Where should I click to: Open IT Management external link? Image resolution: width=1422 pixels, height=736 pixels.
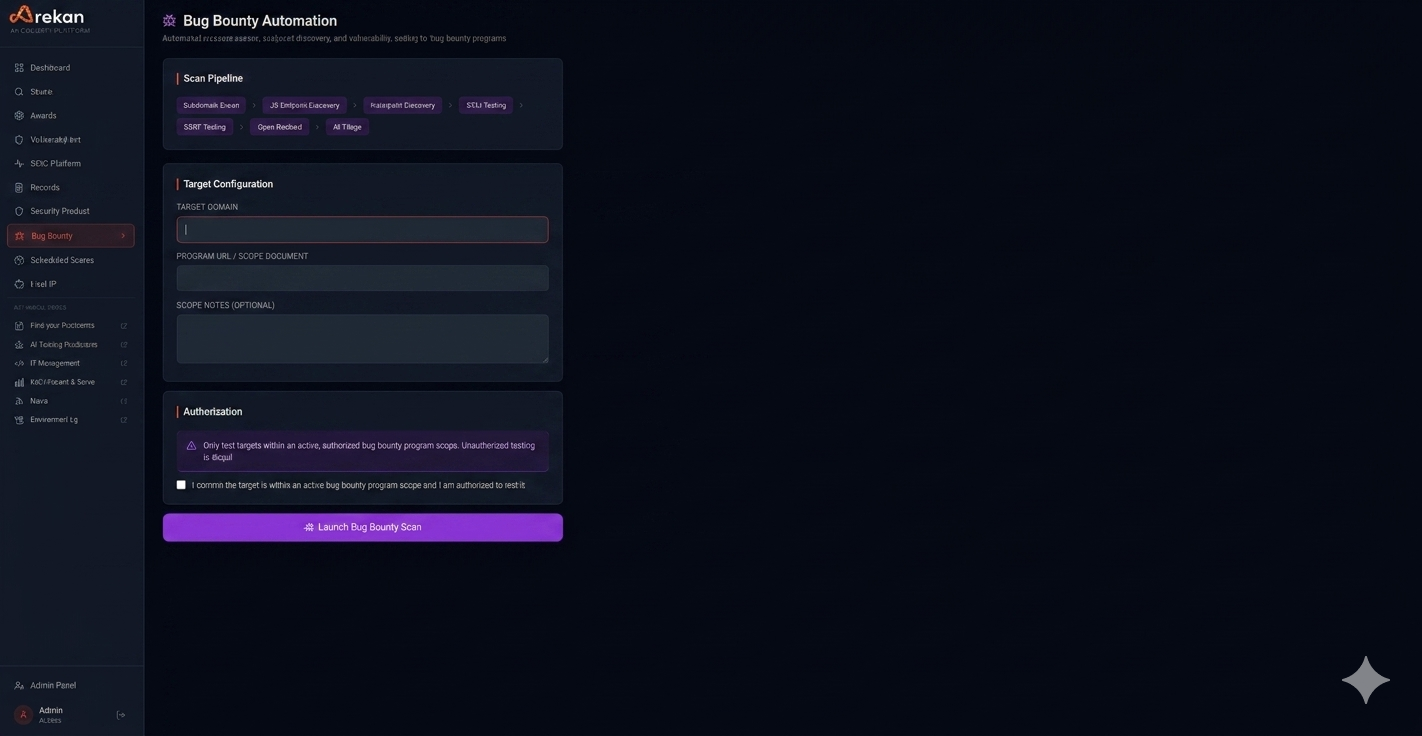point(55,363)
